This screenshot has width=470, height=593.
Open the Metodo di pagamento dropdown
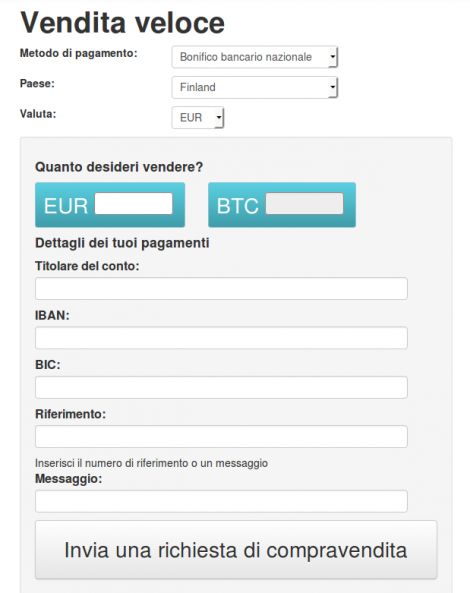[254, 57]
